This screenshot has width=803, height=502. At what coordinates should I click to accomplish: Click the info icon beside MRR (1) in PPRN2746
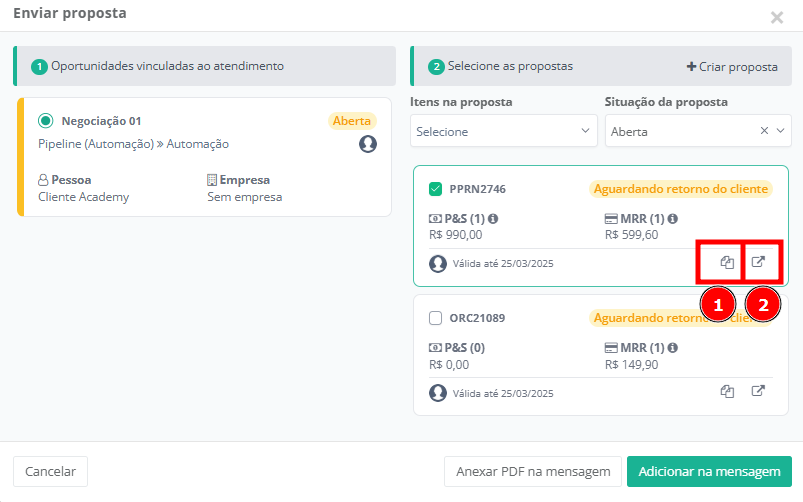coord(672,219)
